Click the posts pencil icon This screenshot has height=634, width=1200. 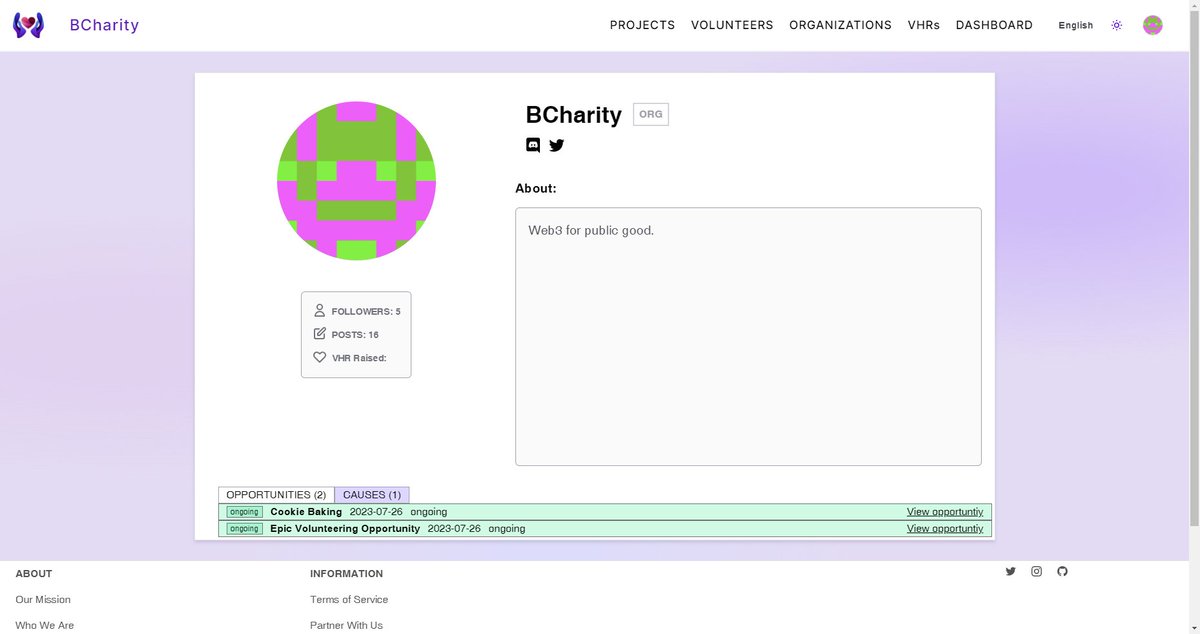(320, 334)
